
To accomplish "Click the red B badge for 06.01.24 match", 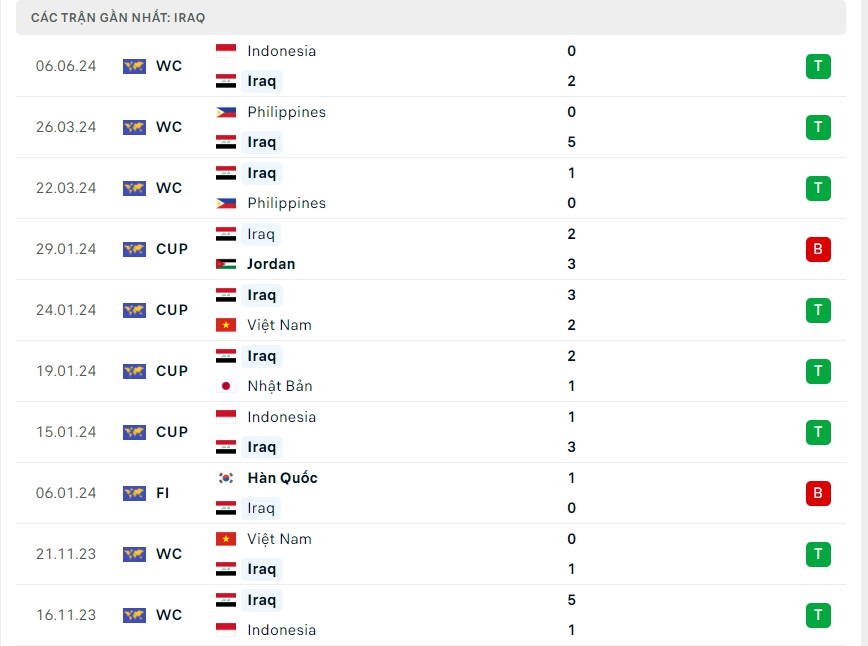I will click(x=818, y=493).
